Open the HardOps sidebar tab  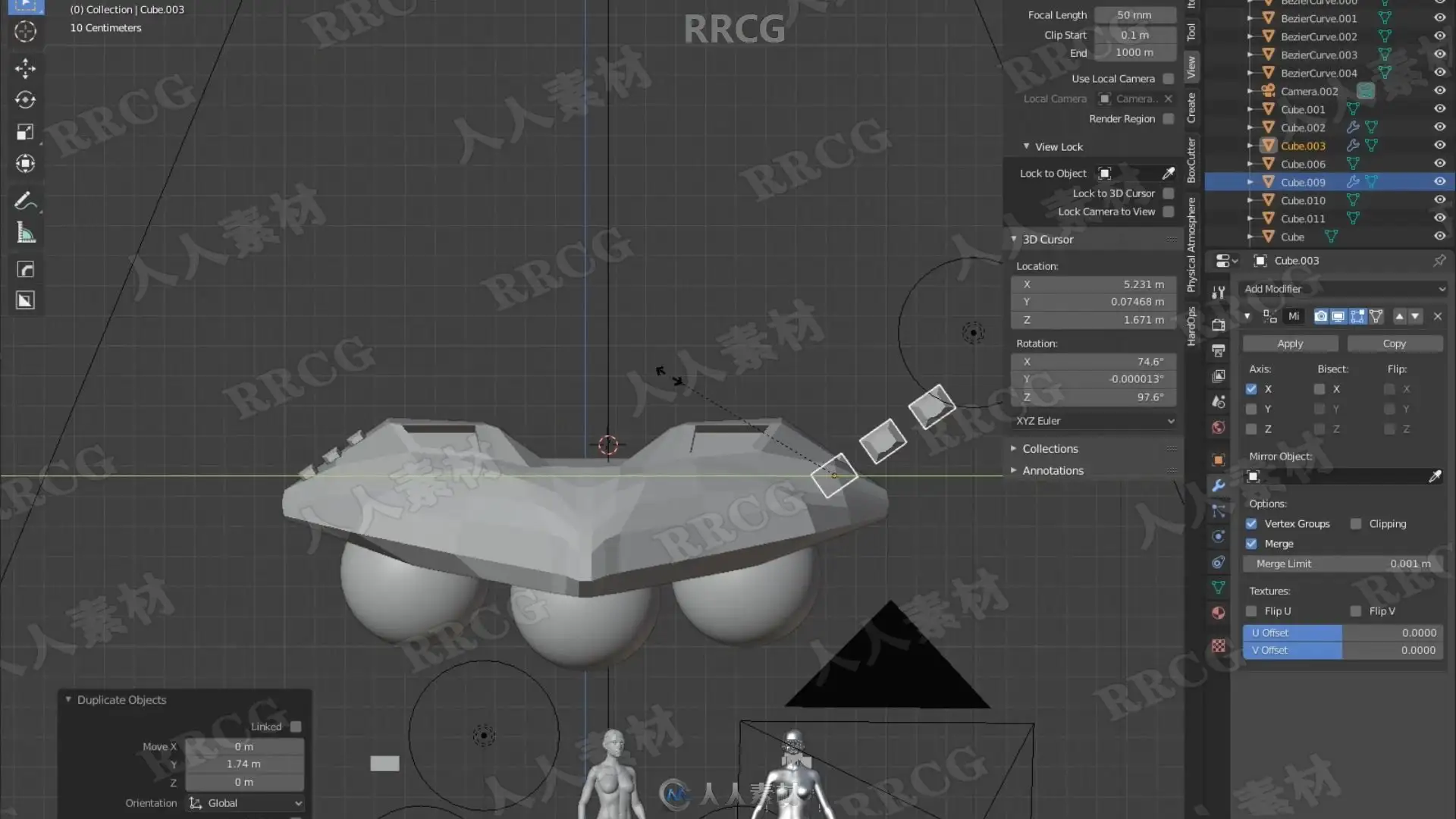click(x=1191, y=326)
